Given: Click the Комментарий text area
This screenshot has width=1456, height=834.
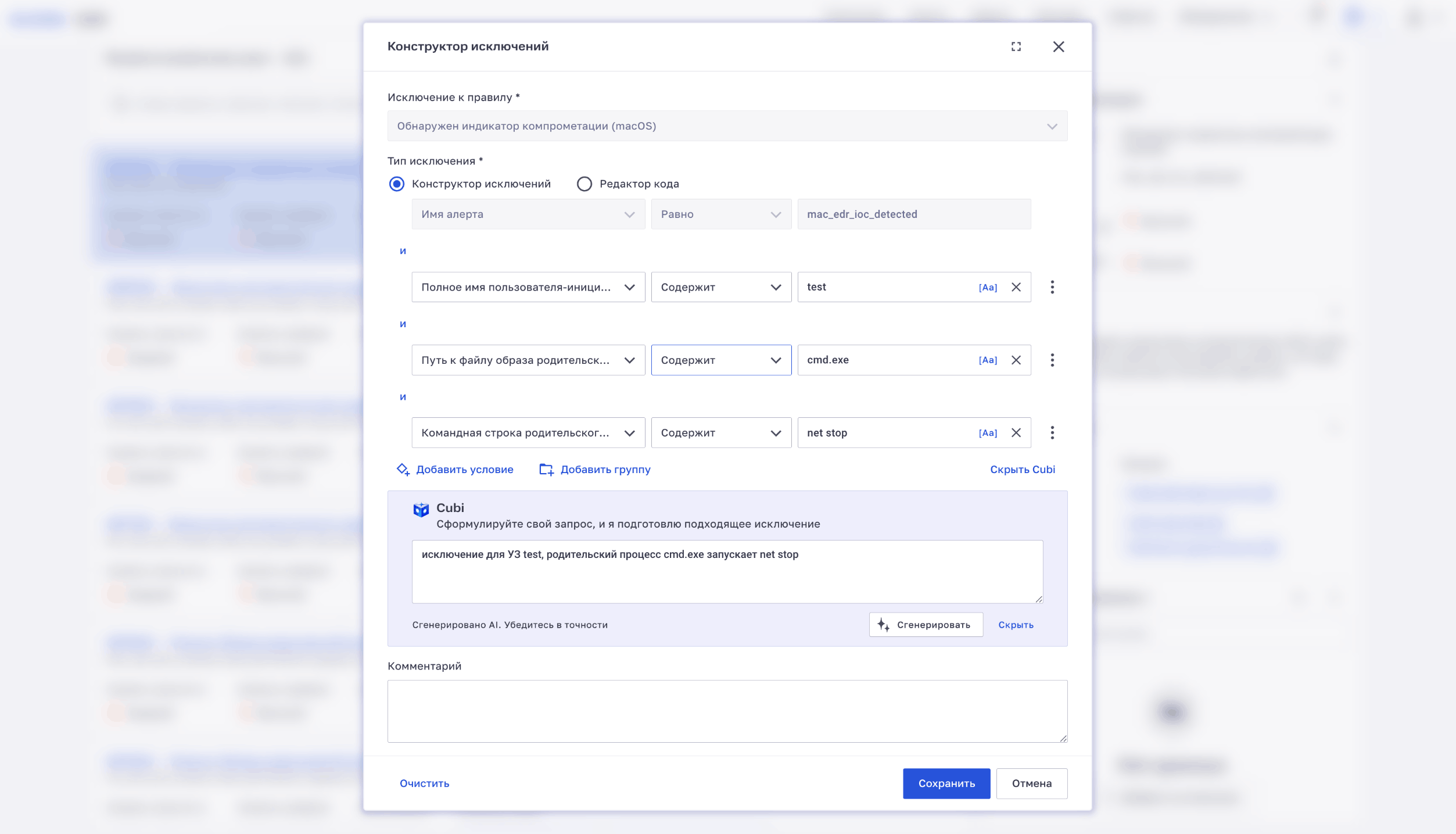Looking at the screenshot, I should 727,711.
